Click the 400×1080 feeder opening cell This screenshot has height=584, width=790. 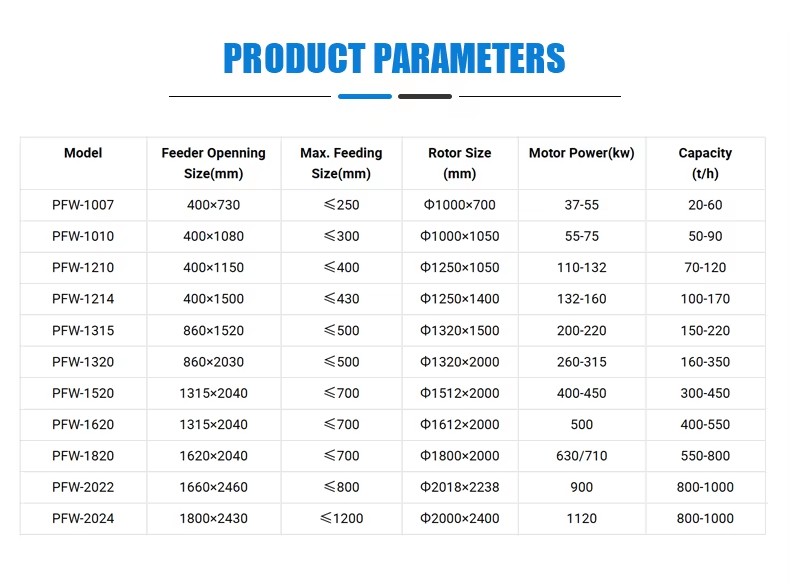pyautogui.click(x=214, y=236)
